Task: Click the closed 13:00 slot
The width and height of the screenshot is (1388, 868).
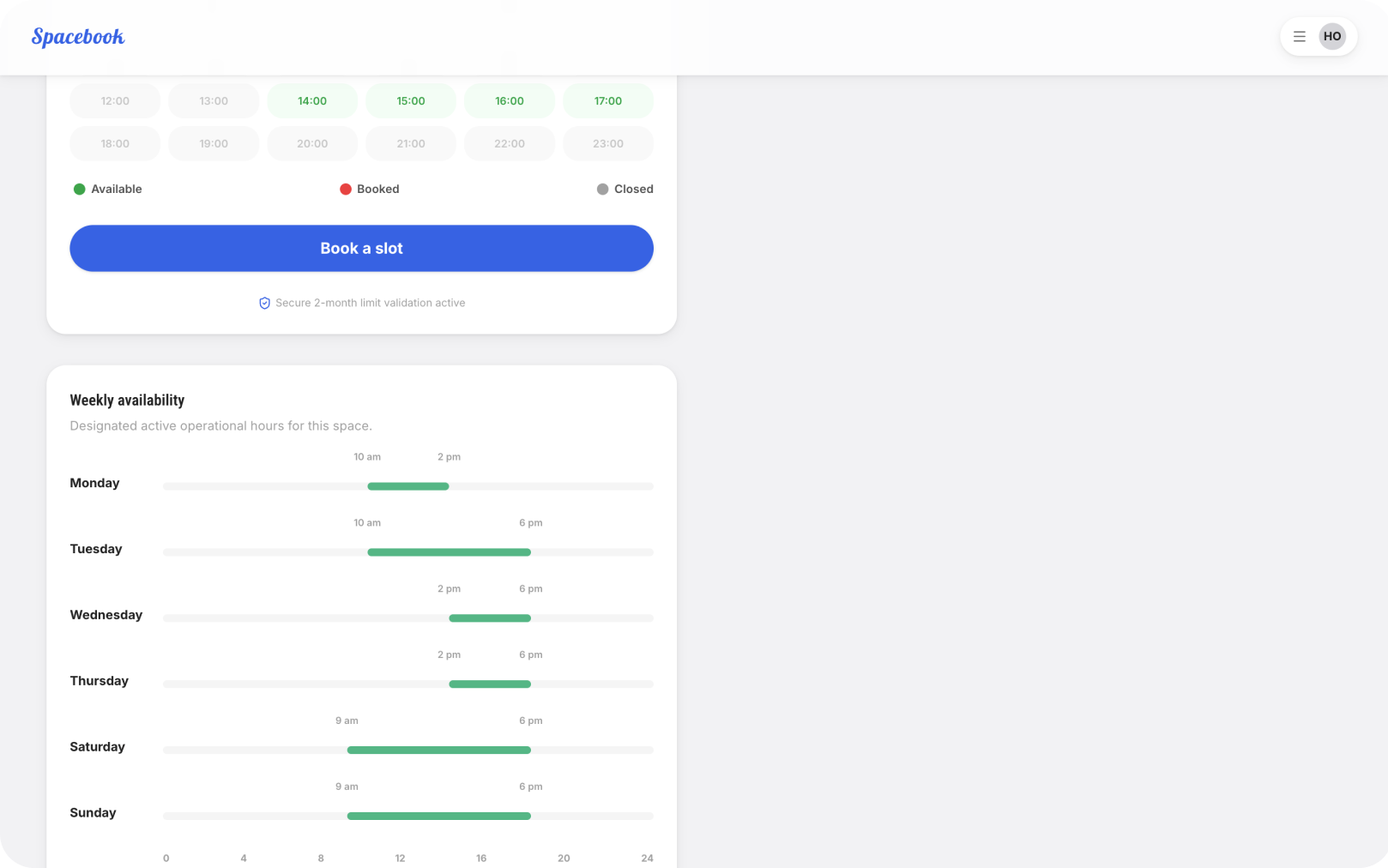Action: (x=214, y=101)
